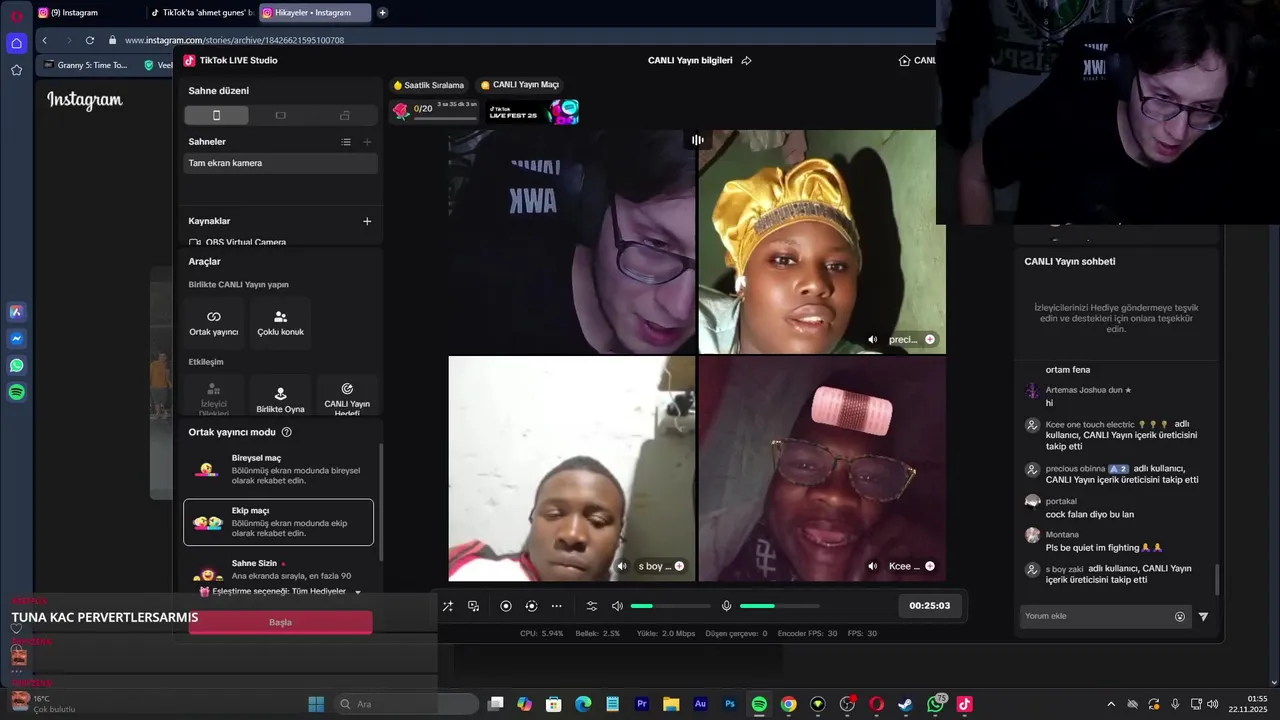The image size is (1280, 720).
Task: Select the landscape scene layout icon
Action: click(280, 116)
